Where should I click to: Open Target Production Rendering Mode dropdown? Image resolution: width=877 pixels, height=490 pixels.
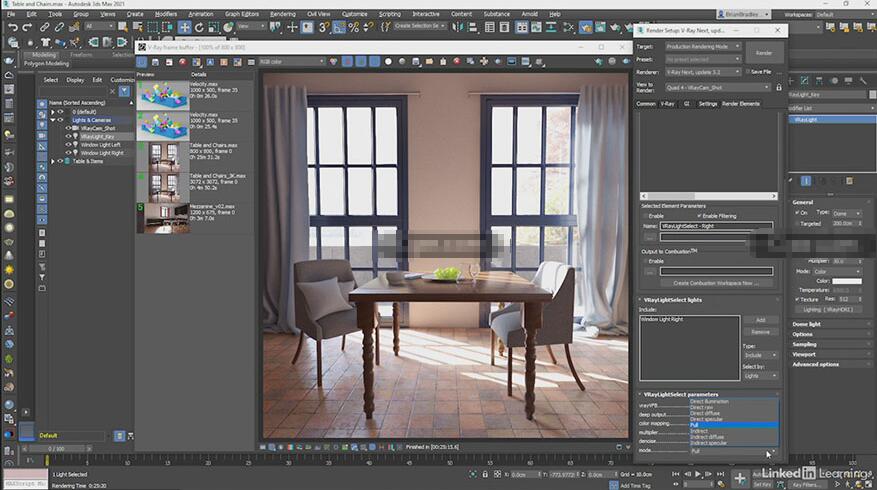pos(703,46)
